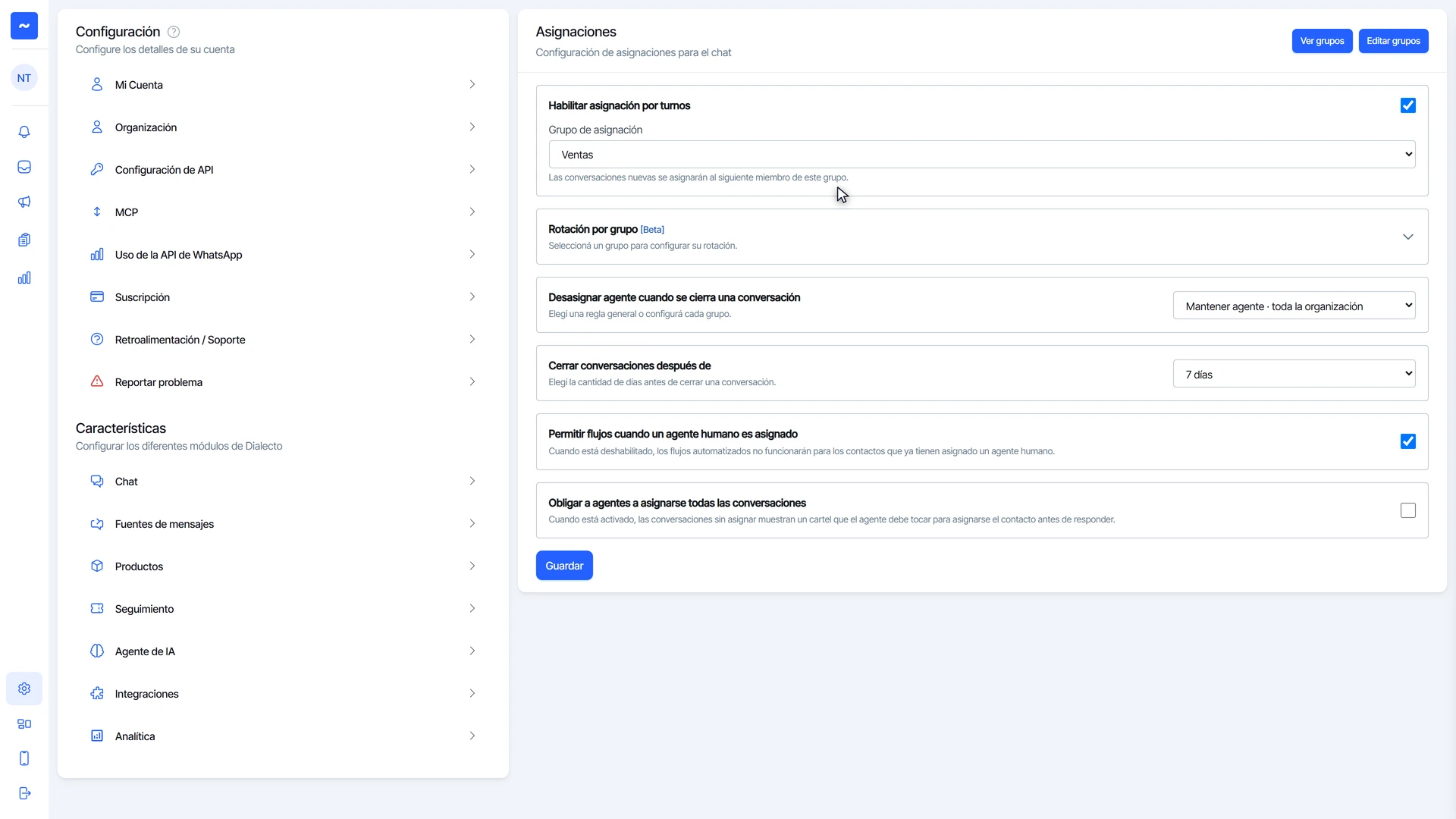Click the brain icon next to Agente de IA

(97, 651)
